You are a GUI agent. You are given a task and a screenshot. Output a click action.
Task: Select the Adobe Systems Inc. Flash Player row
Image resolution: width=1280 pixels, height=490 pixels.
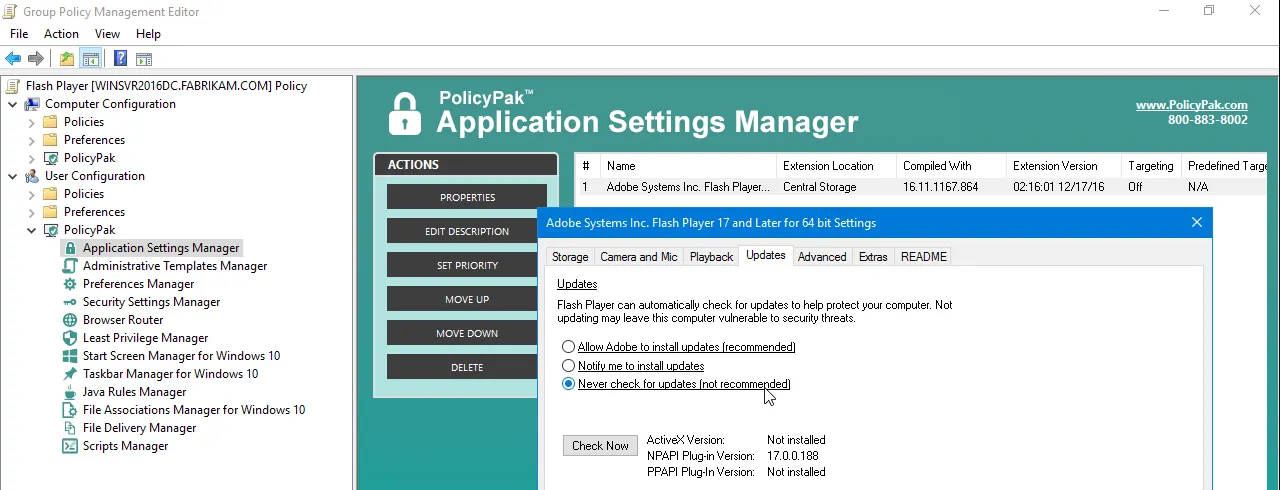point(921,187)
